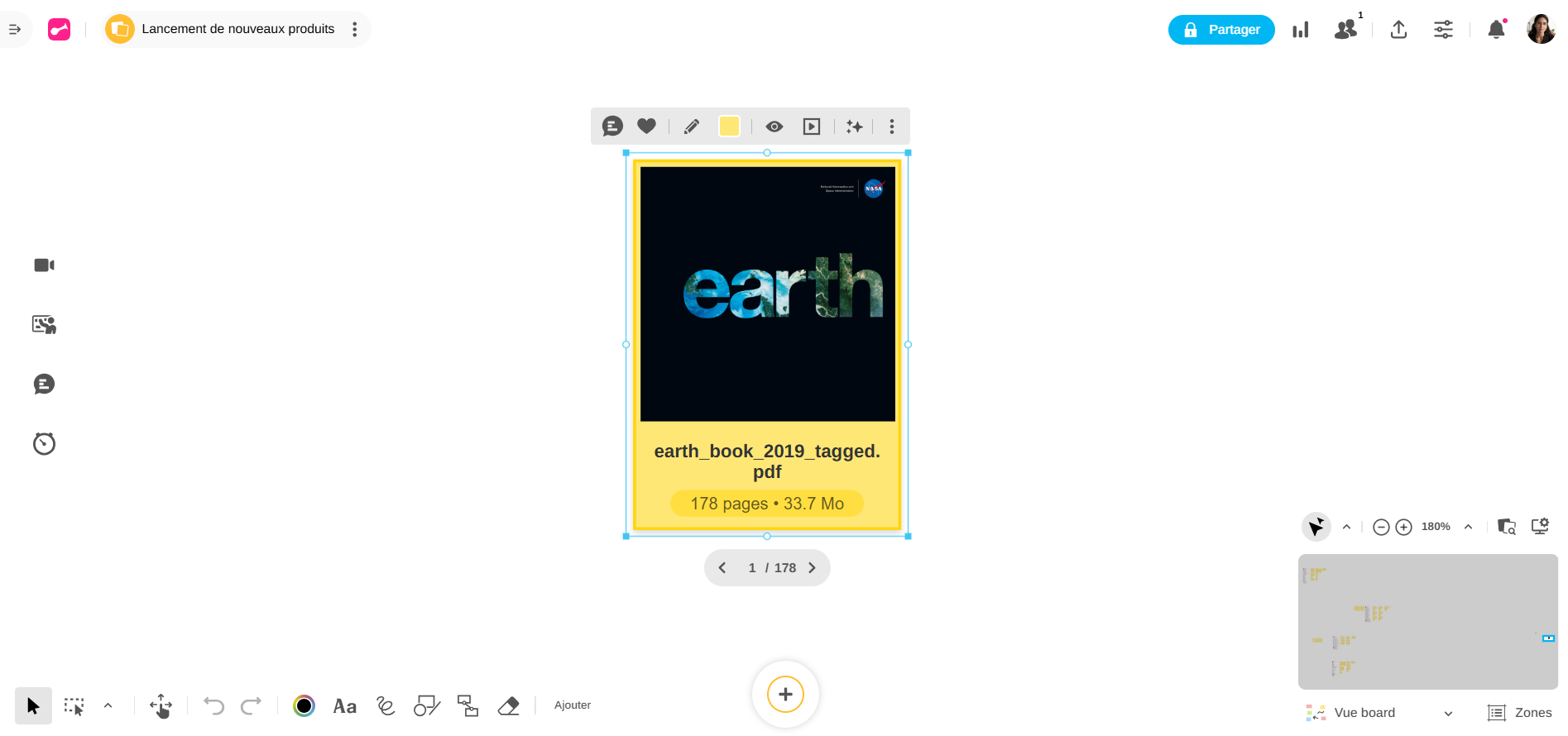The image size is (1568, 736).
Task: Open board options menu beside title
Action: point(355,30)
